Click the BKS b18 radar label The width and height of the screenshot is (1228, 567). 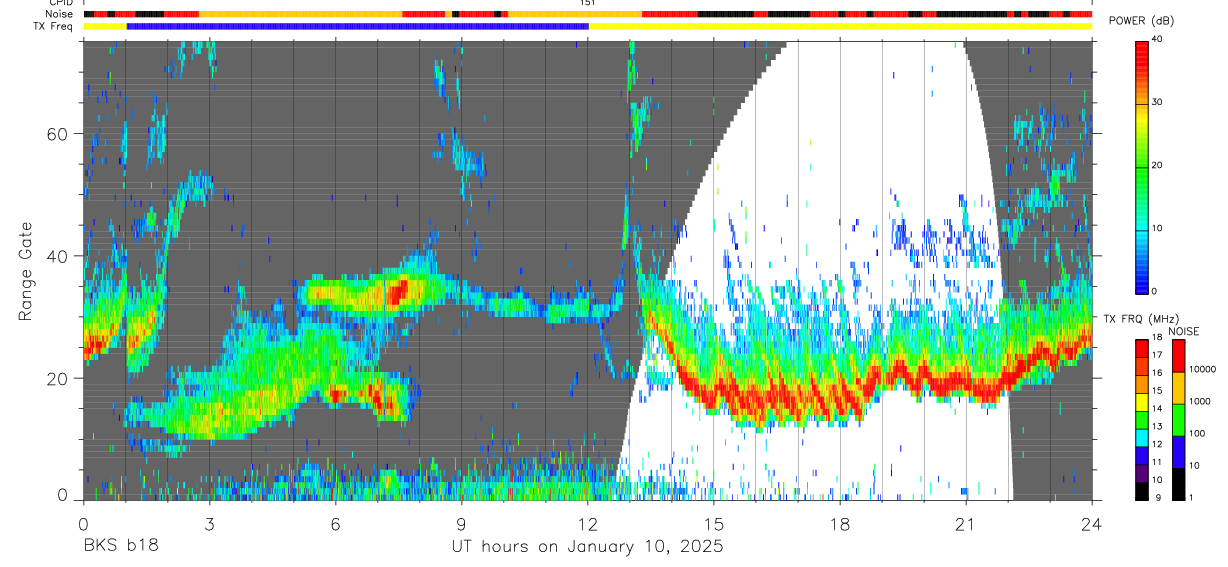[x=120, y=547]
